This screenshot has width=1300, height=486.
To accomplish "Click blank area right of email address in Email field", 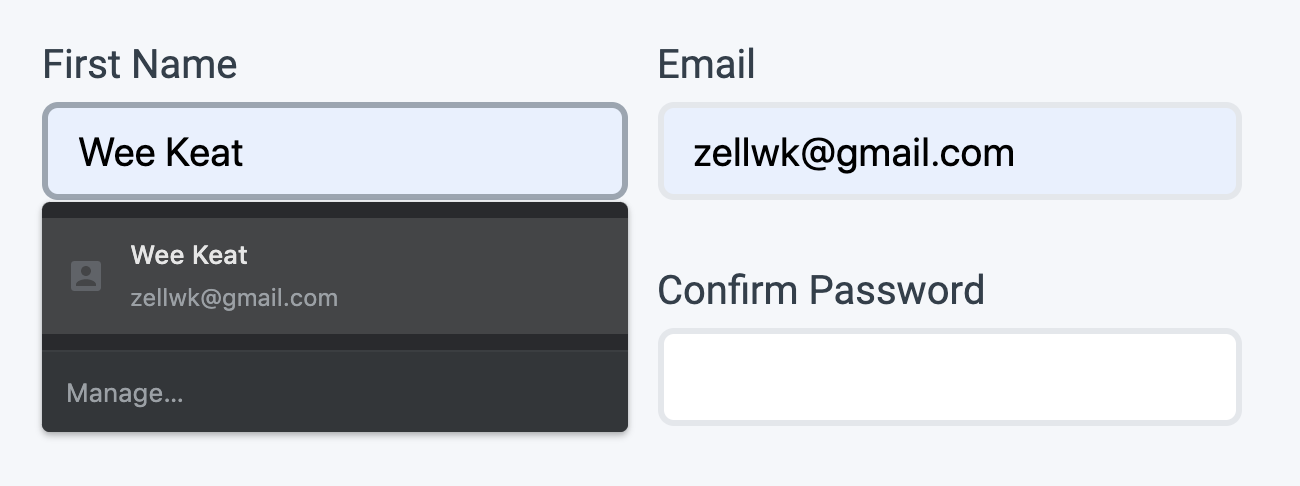I will coord(1130,153).
